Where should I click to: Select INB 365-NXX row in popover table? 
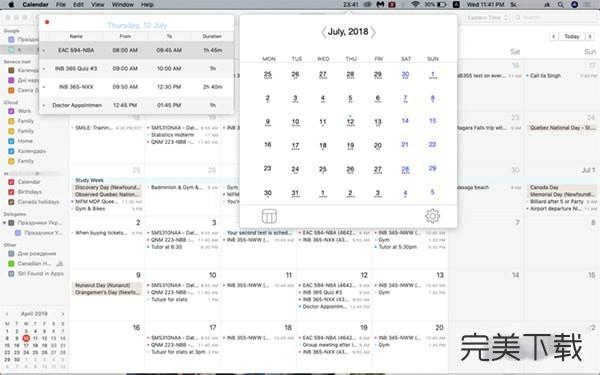136,87
